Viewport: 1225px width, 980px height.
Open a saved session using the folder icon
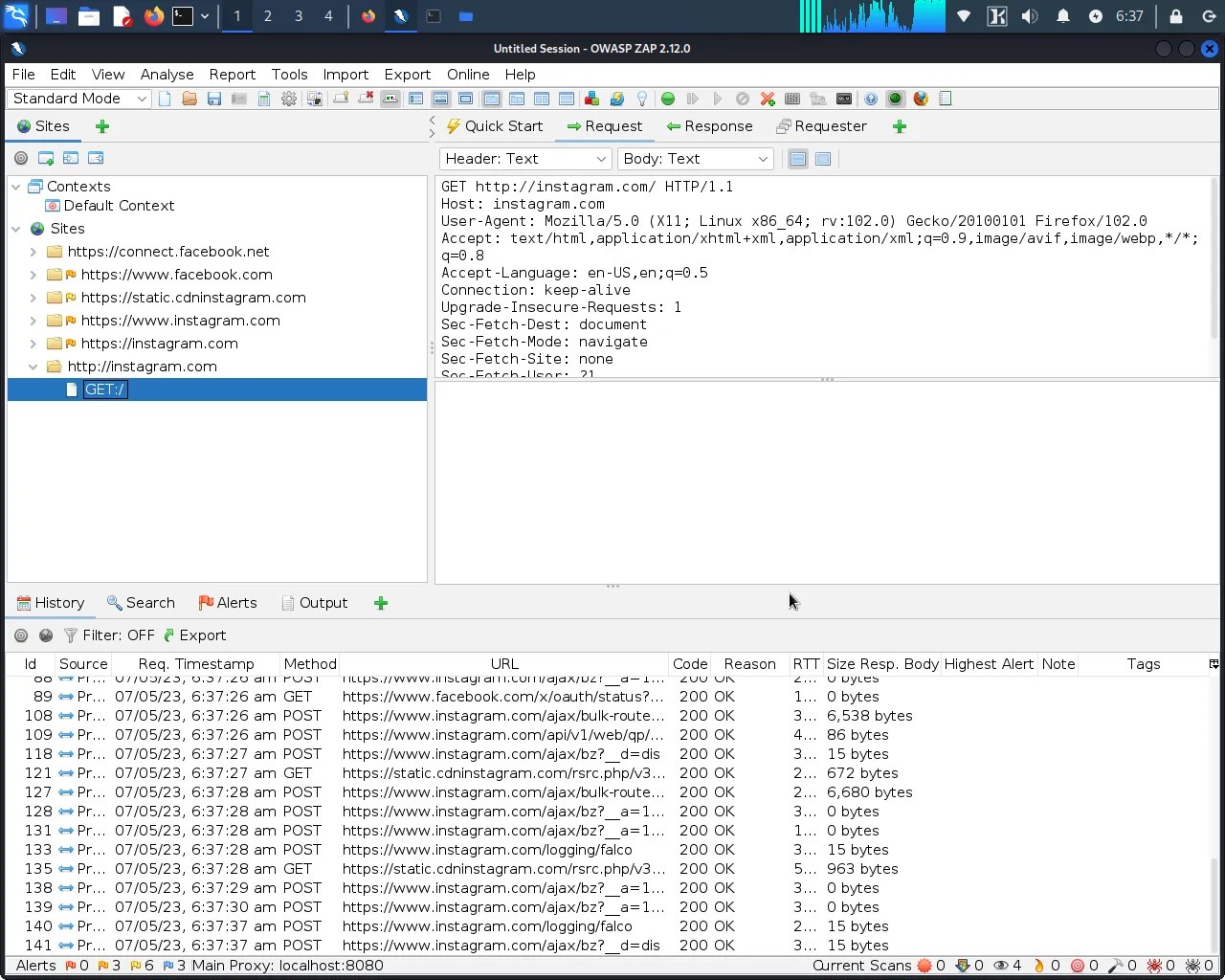coord(189,99)
